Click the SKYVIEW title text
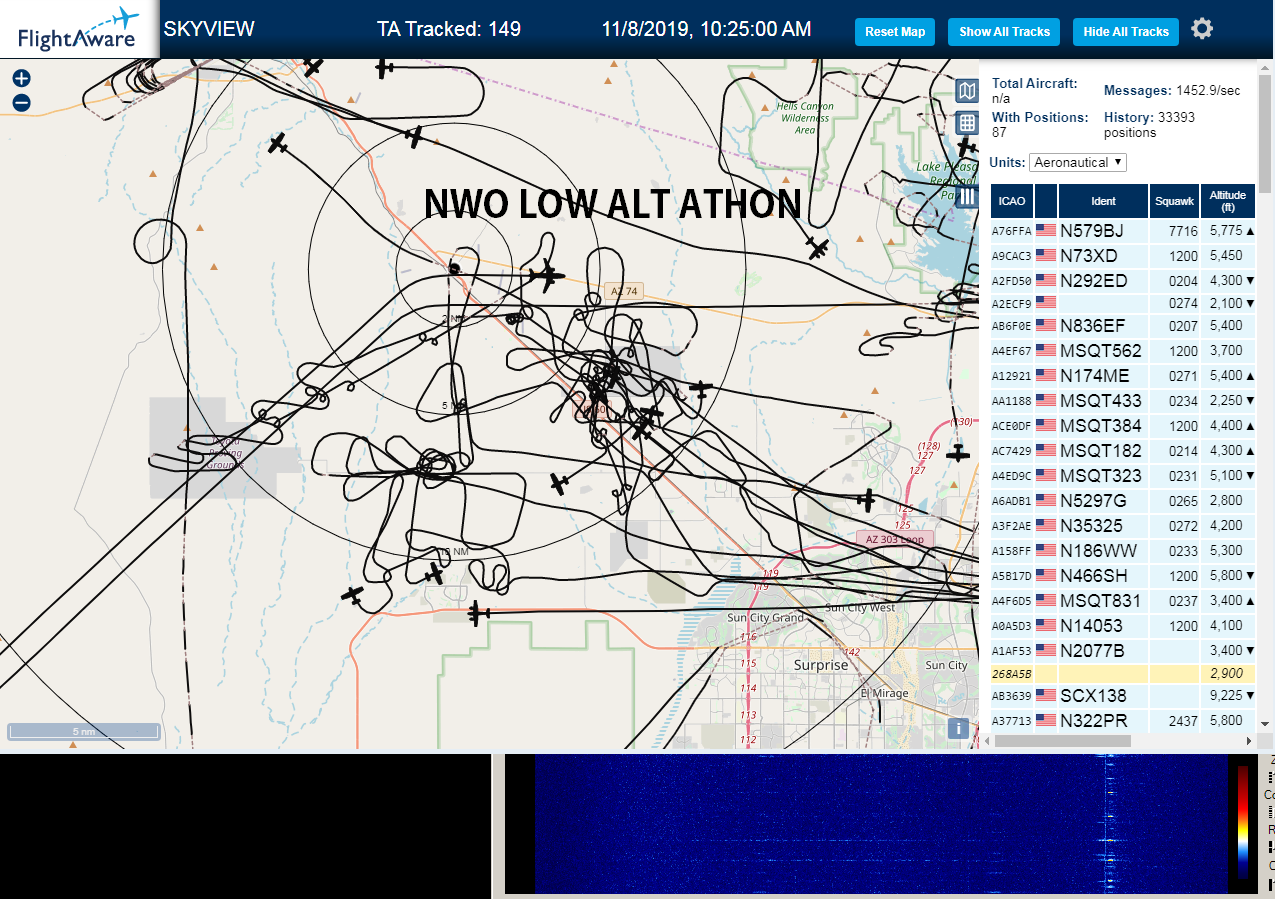The height and width of the screenshot is (899, 1275). click(209, 29)
